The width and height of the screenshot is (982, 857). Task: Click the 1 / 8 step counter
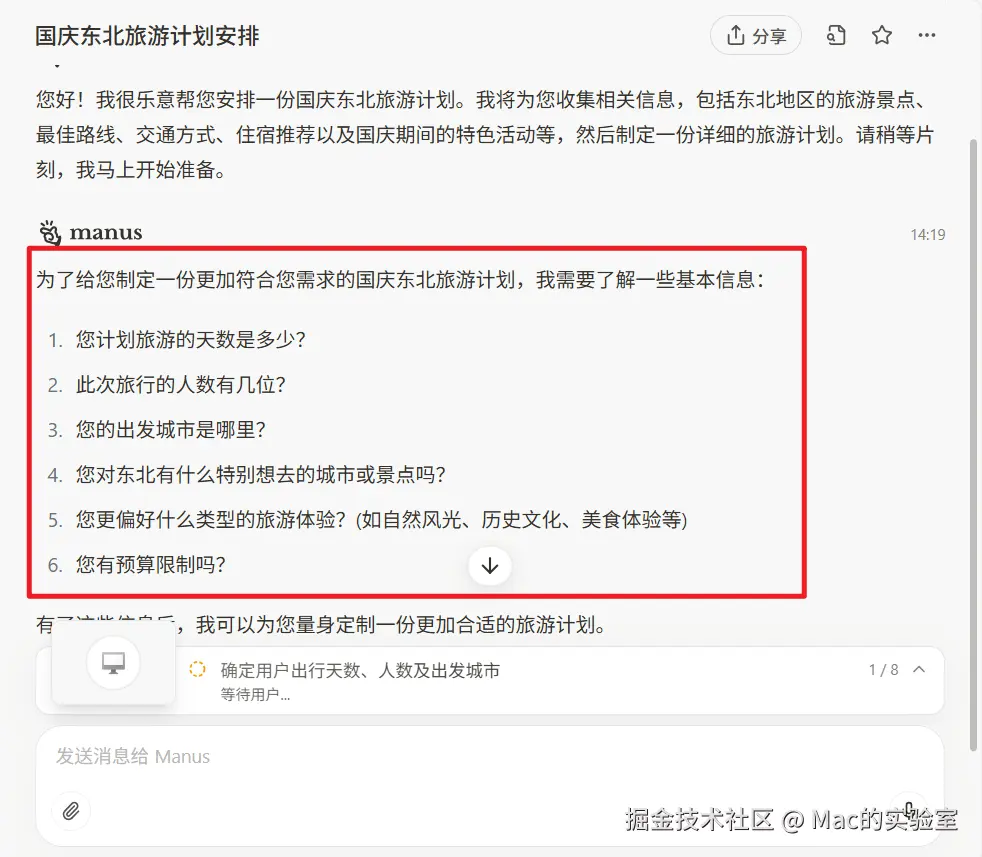(x=883, y=670)
